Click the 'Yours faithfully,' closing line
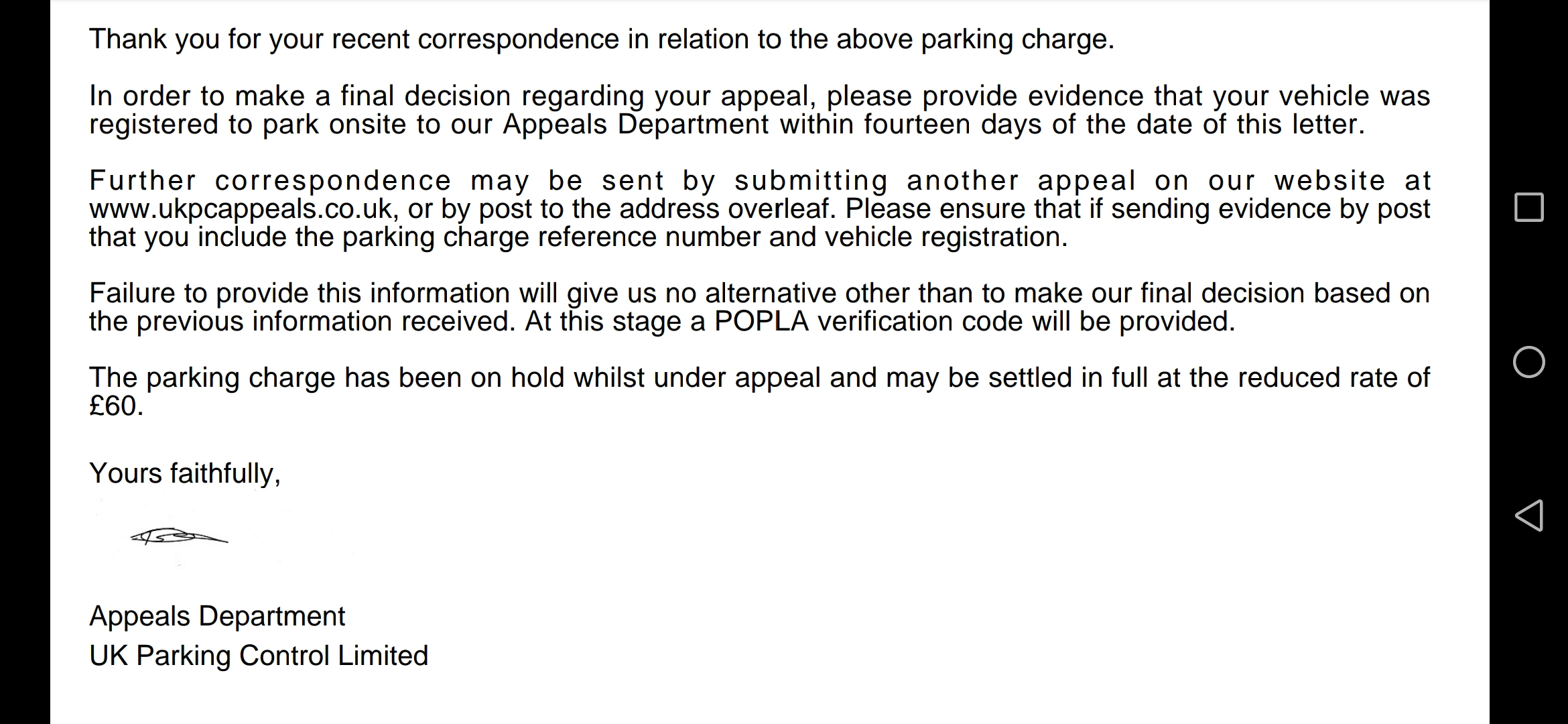The height and width of the screenshot is (724, 1568). (185, 473)
